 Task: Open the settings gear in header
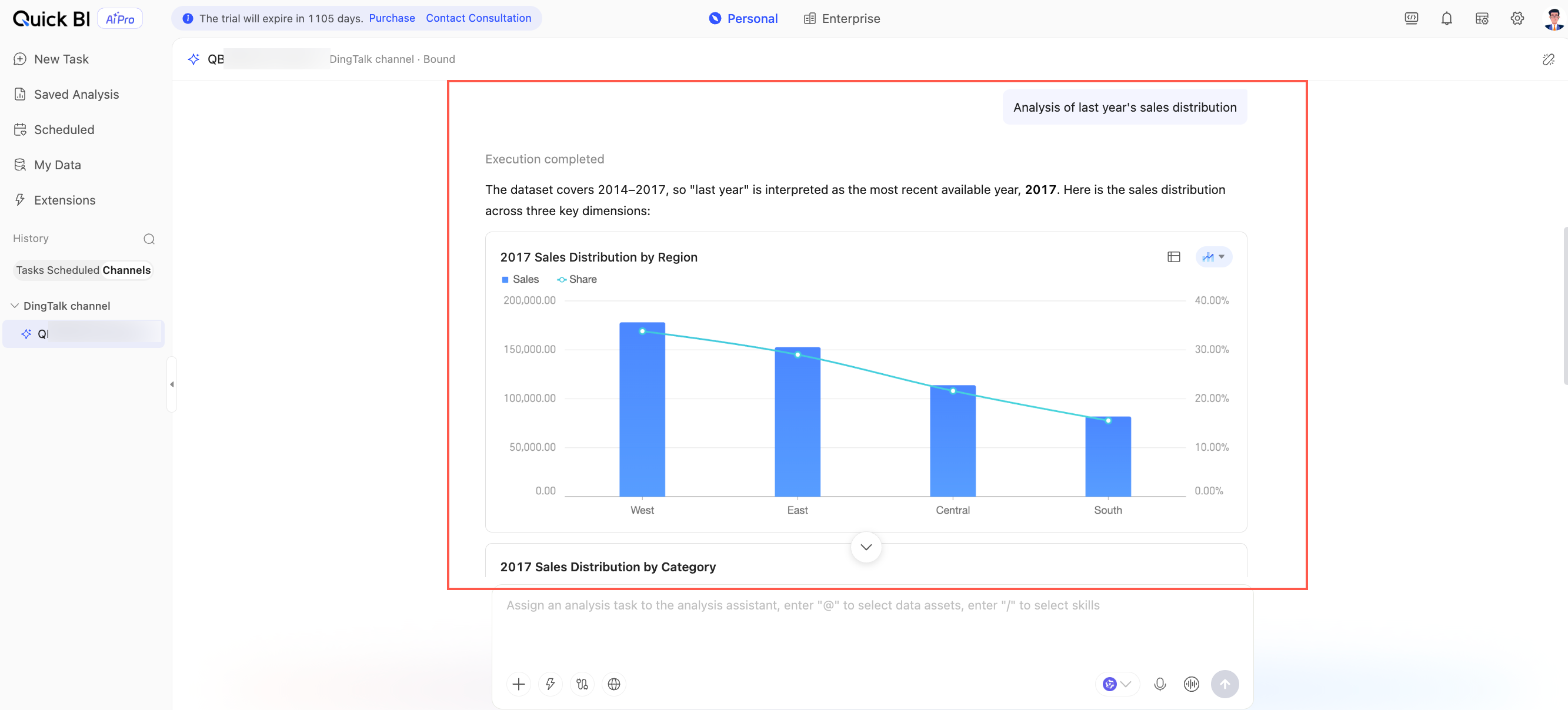click(x=1517, y=18)
